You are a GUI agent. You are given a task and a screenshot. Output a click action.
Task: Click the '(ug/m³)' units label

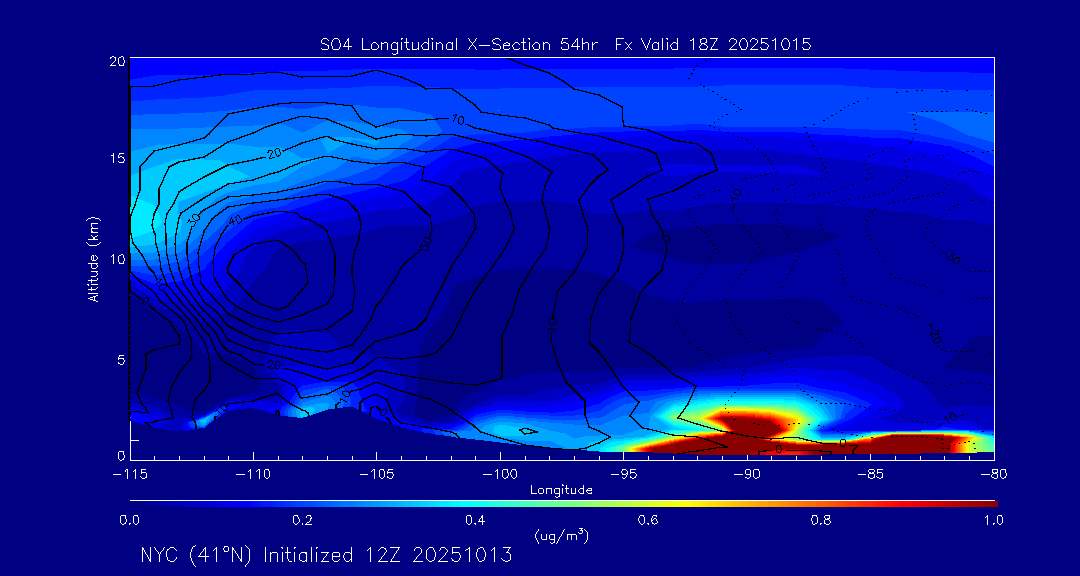561,535
